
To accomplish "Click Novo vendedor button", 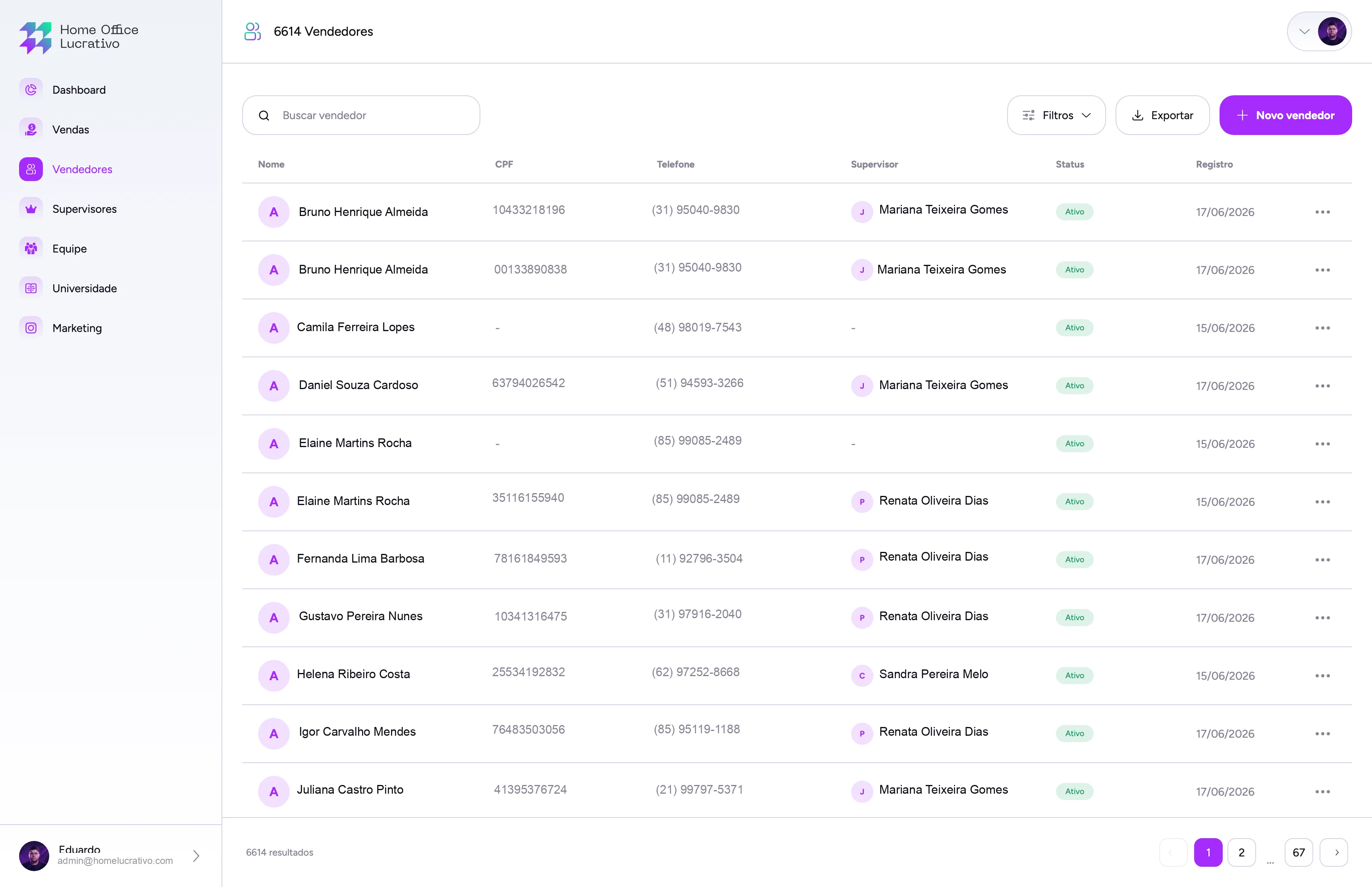I will pyautogui.click(x=1285, y=115).
